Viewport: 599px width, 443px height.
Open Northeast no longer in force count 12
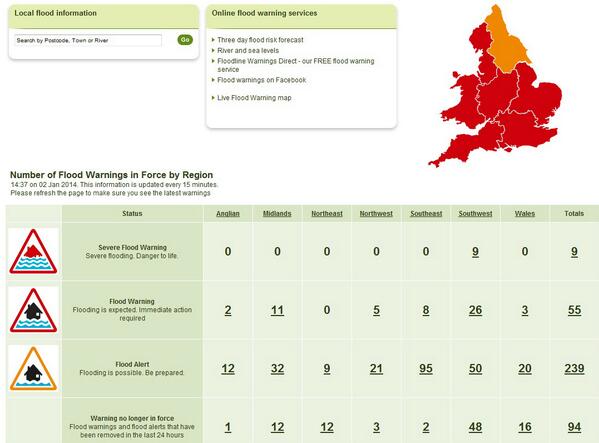327,427
